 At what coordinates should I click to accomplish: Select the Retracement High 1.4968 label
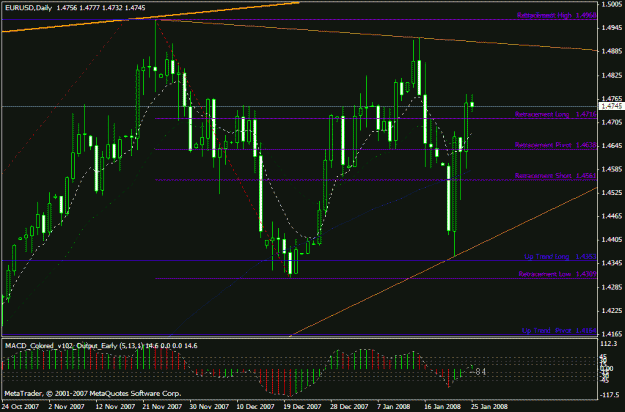557,15
